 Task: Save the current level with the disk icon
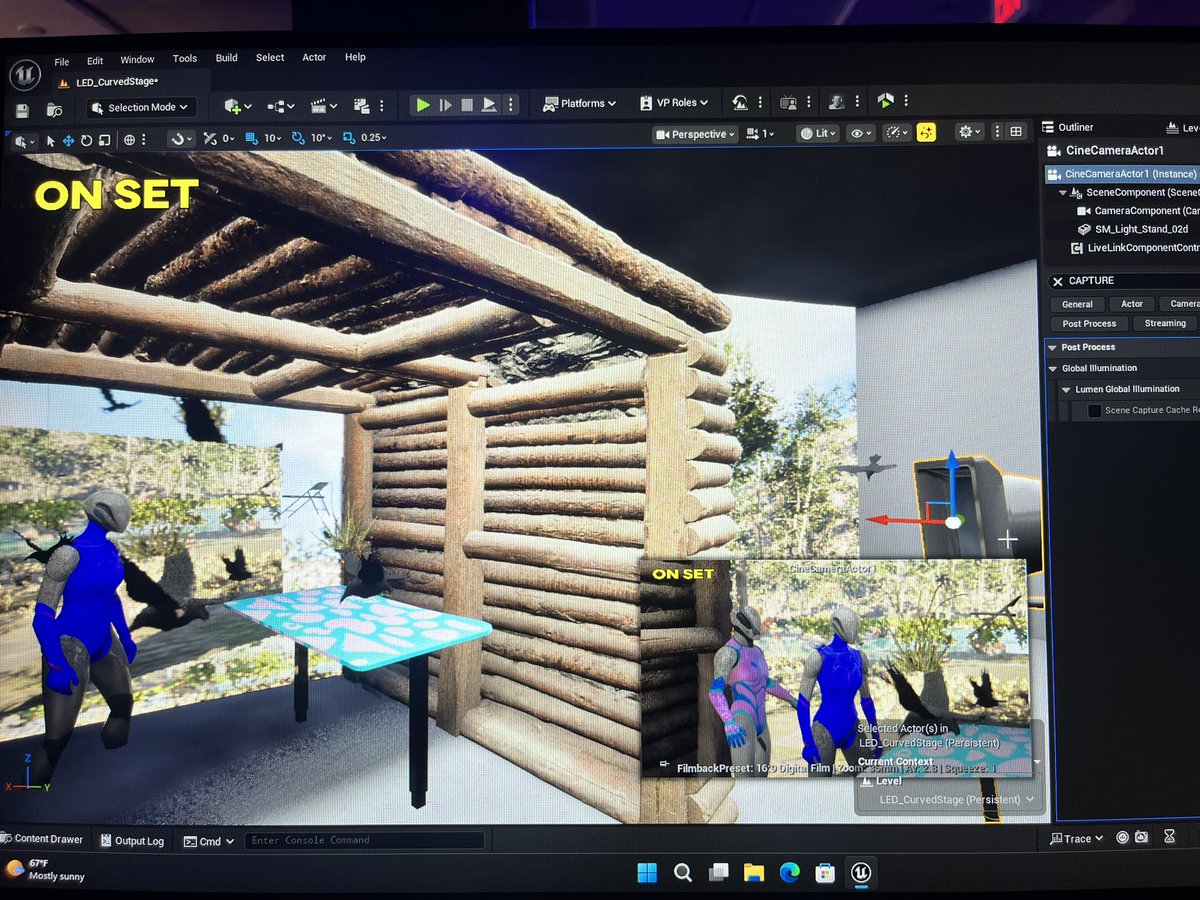22,109
